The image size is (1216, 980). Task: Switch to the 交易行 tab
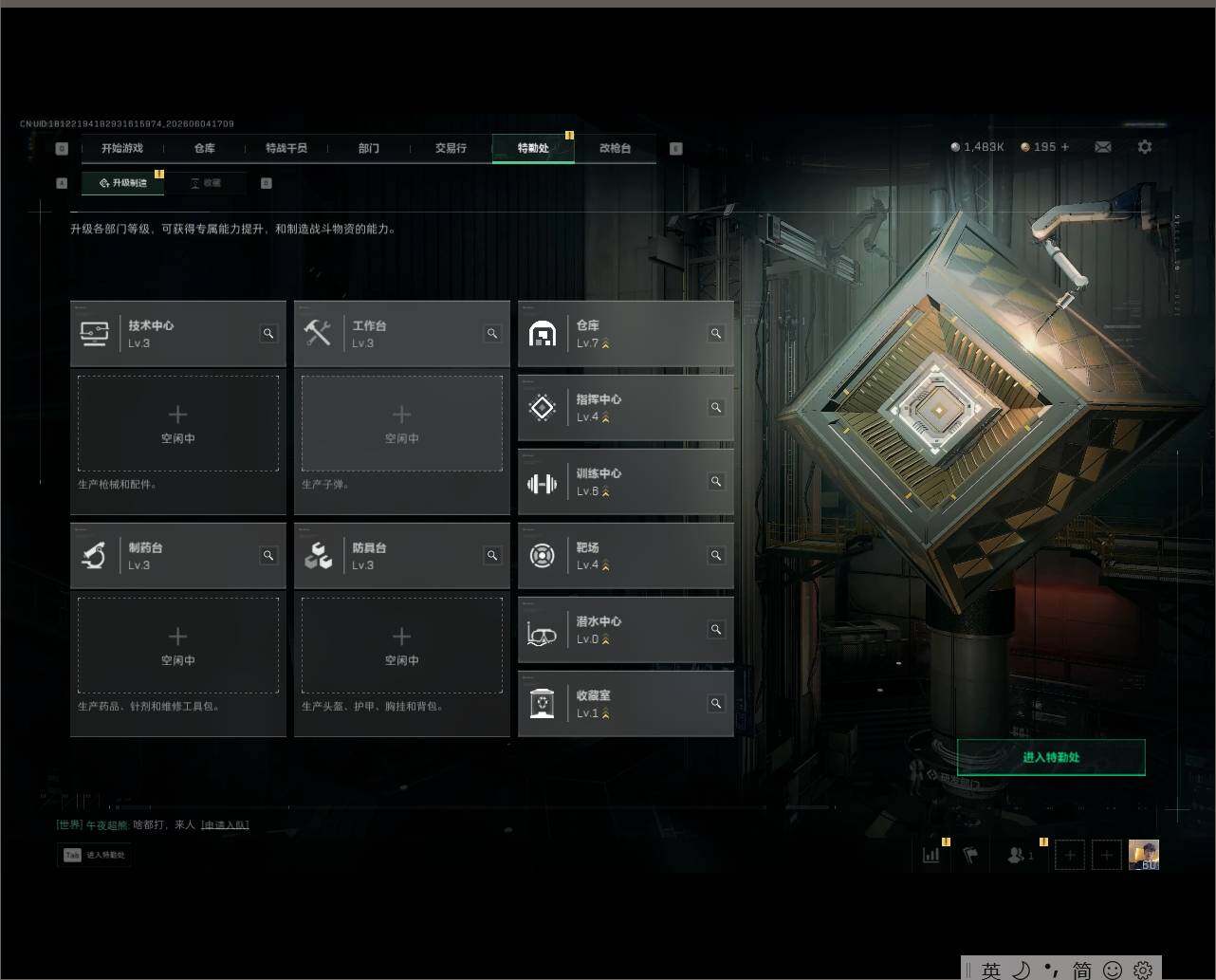tap(451, 148)
